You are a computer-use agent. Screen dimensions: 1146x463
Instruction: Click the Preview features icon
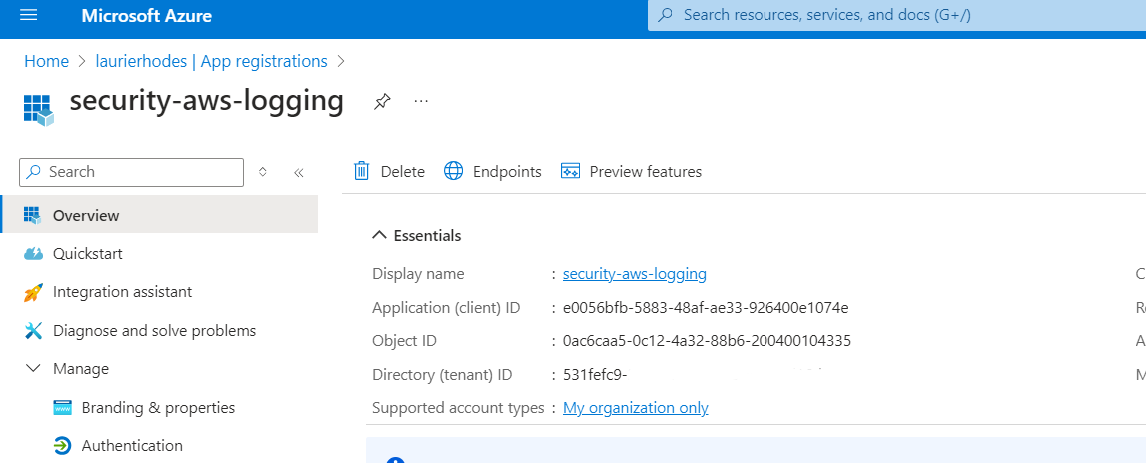pos(570,171)
